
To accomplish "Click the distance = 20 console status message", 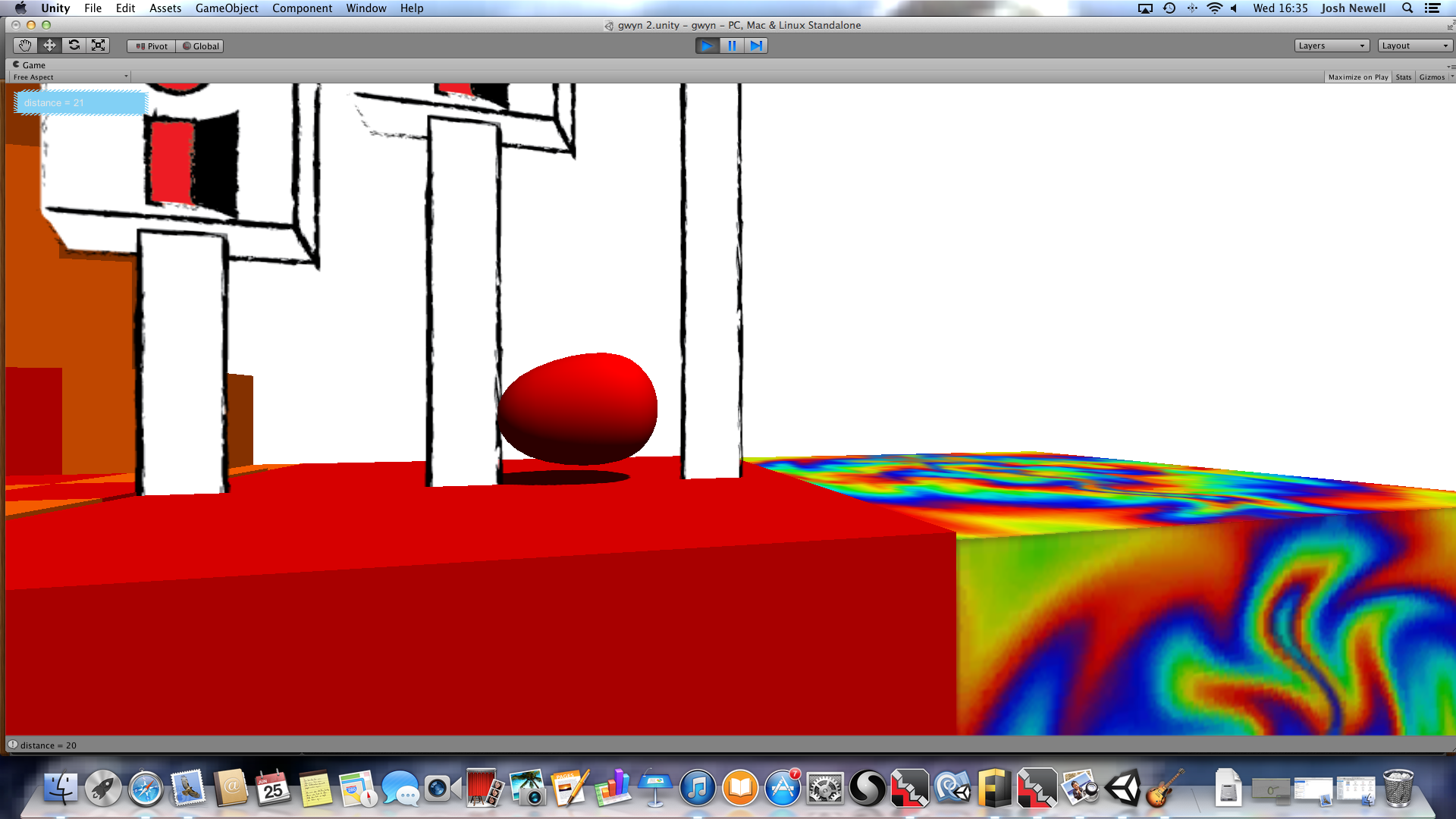I will pyautogui.click(x=48, y=745).
